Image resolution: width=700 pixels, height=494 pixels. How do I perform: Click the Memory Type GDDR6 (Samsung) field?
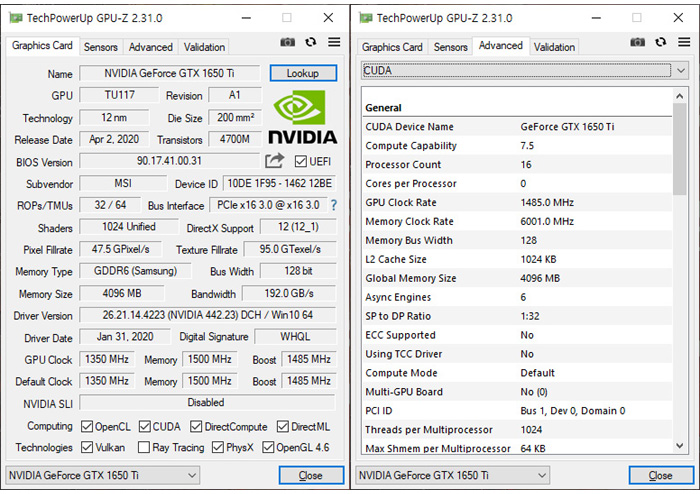[135, 271]
